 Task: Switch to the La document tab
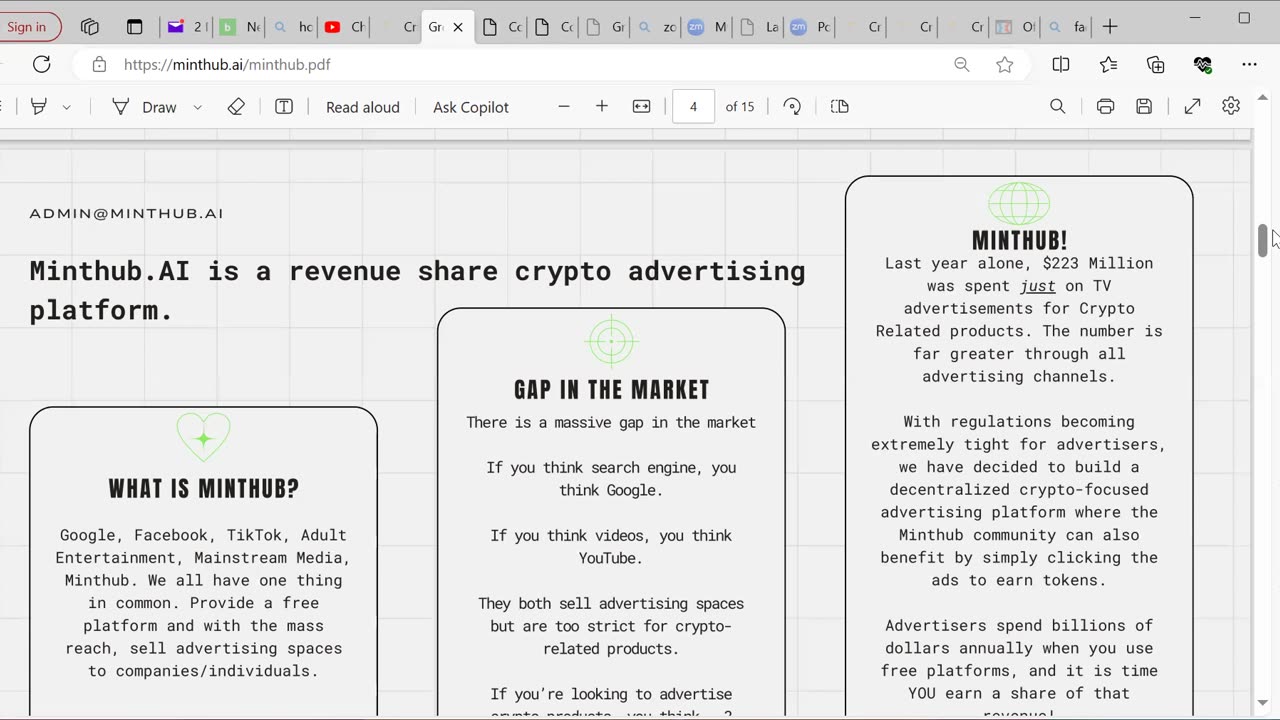click(759, 27)
